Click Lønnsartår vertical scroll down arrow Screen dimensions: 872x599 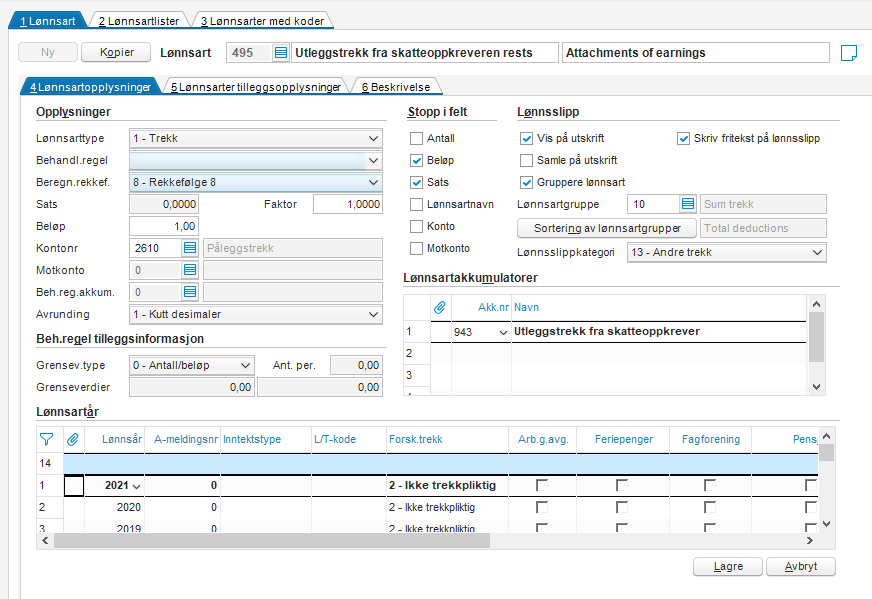[826, 523]
